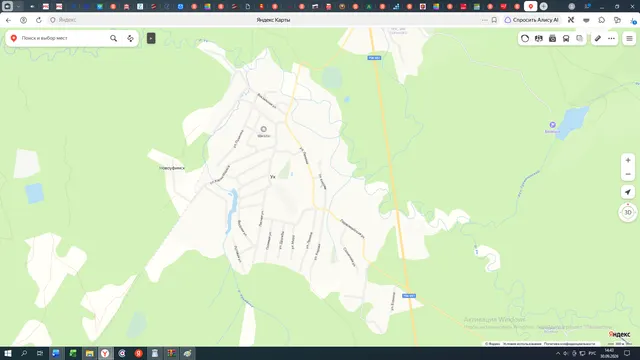Screen dimensions: 640x360
Task: Reload the page with the refresh icon
Action: pyautogui.click(x=39, y=20)
